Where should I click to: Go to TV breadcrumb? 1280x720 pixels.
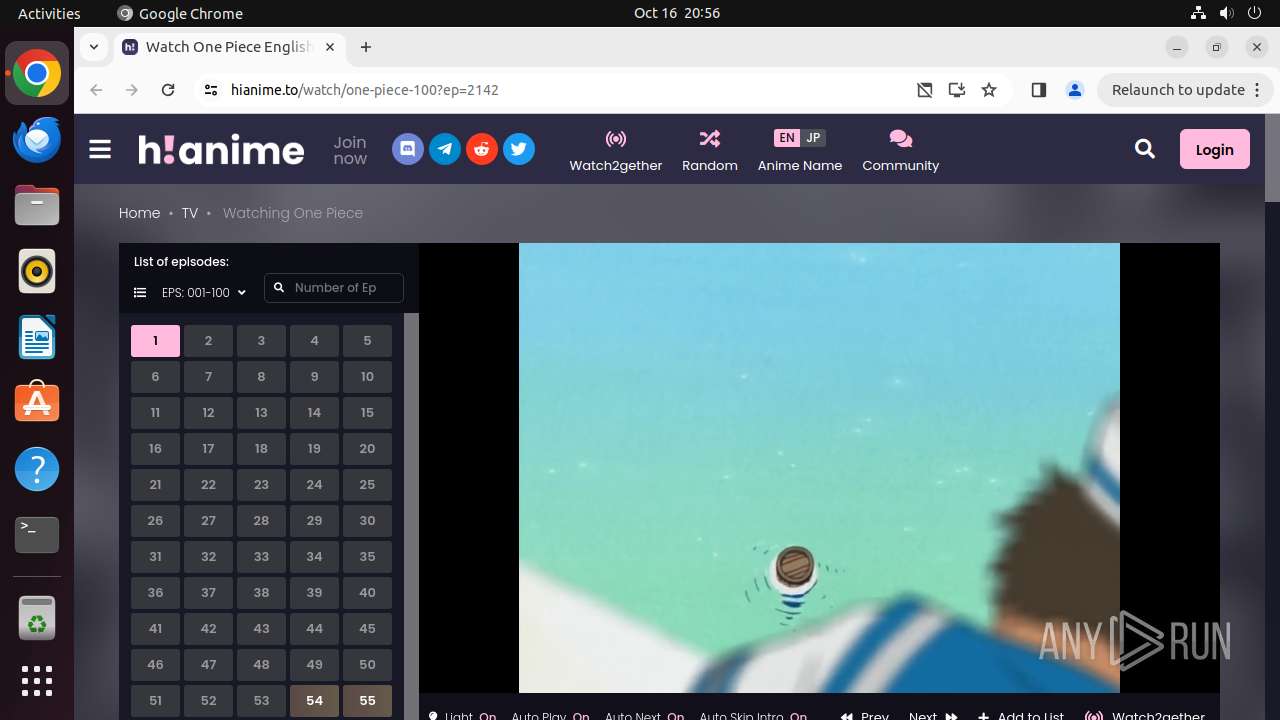coord(190,213)
